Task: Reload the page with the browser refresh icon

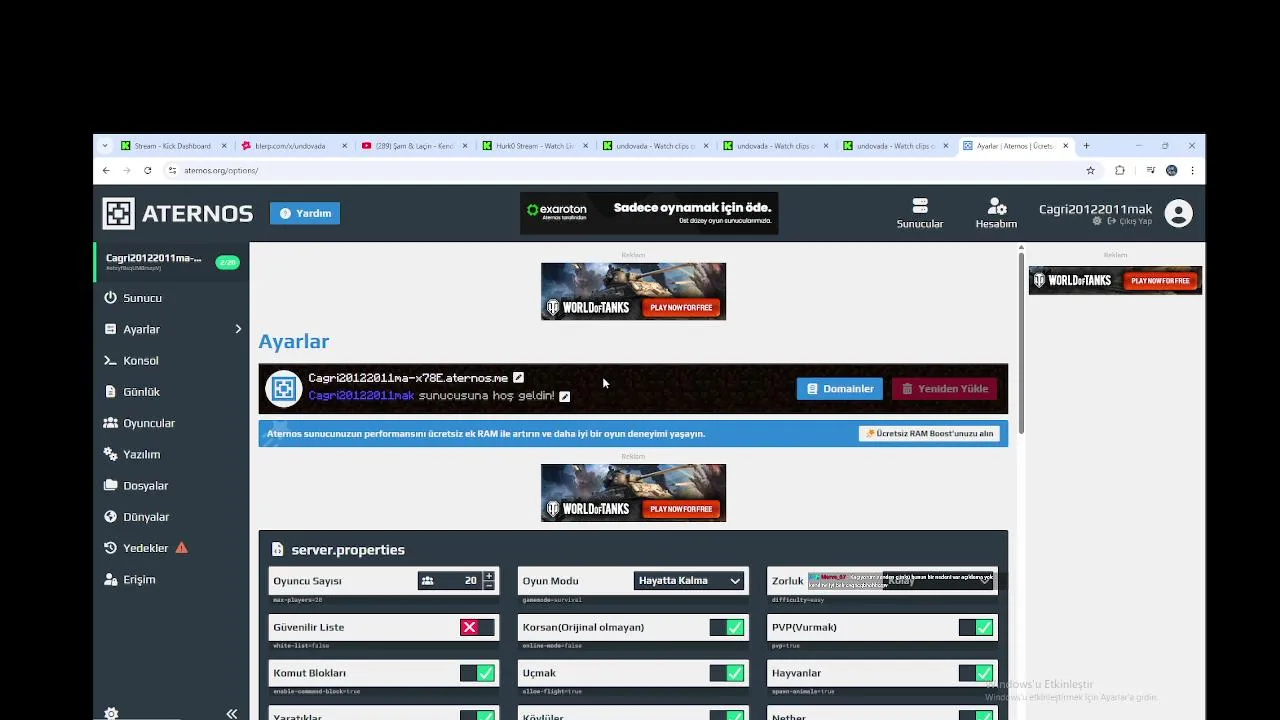Action: 147,170
